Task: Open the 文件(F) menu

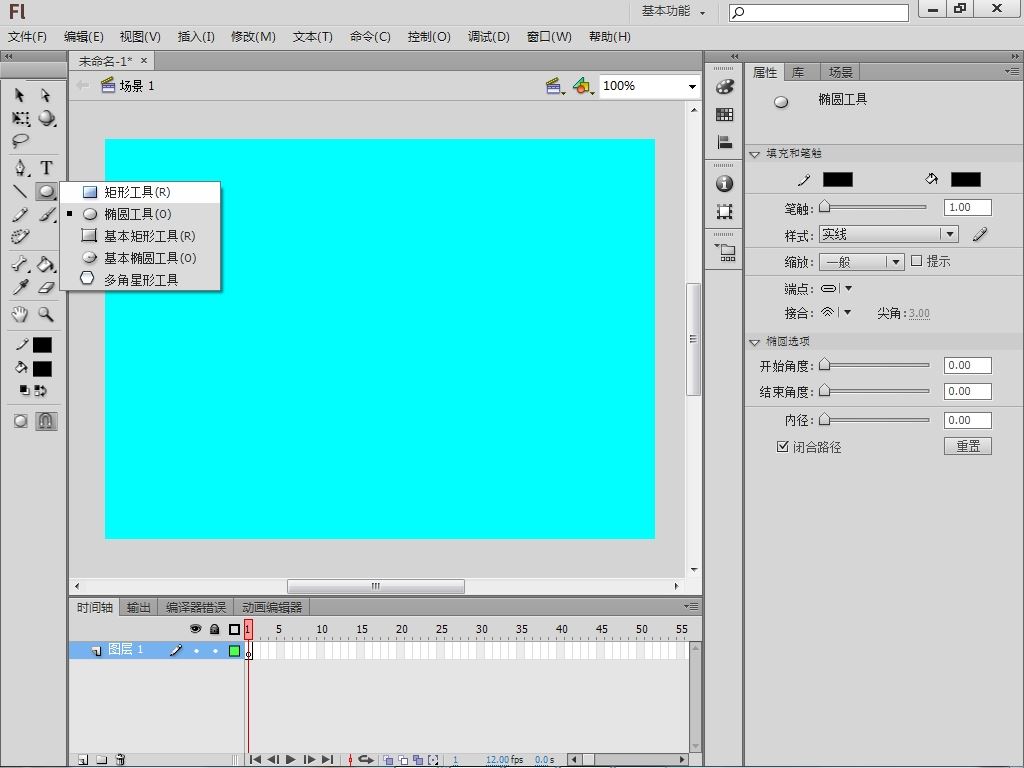Action: [27, 37]
